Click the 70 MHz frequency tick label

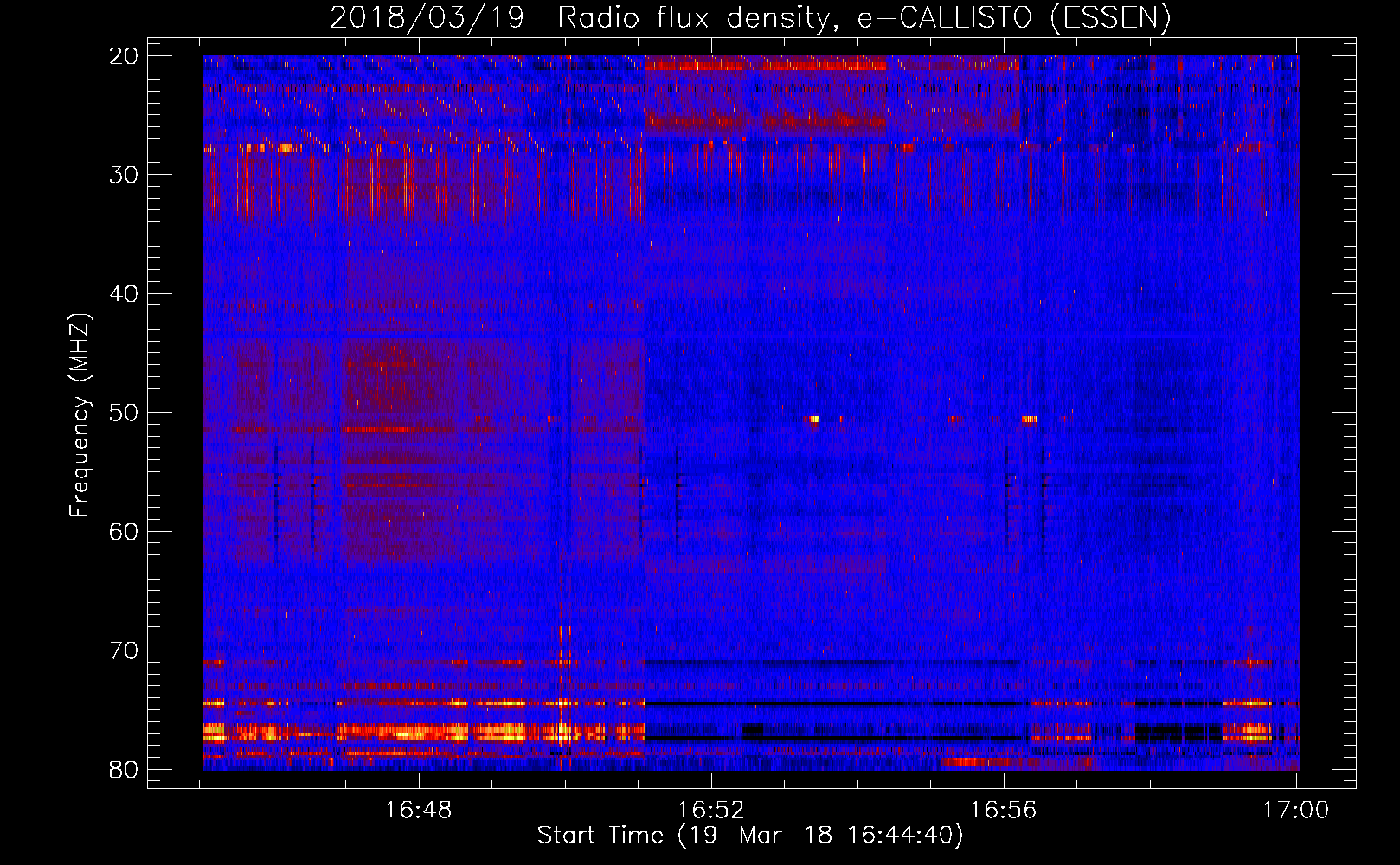[125, 650]
